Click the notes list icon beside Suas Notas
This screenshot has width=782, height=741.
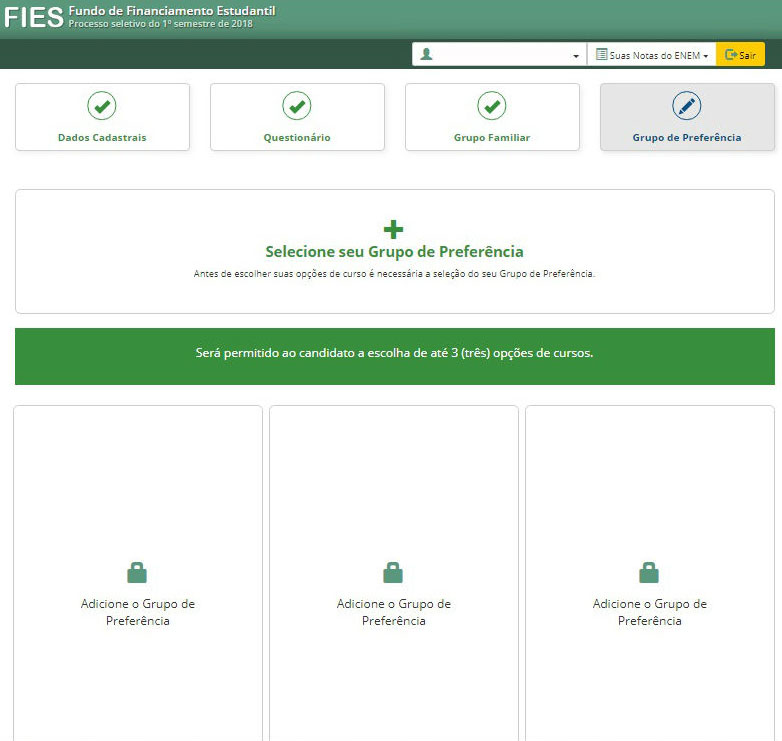(601, 54)
